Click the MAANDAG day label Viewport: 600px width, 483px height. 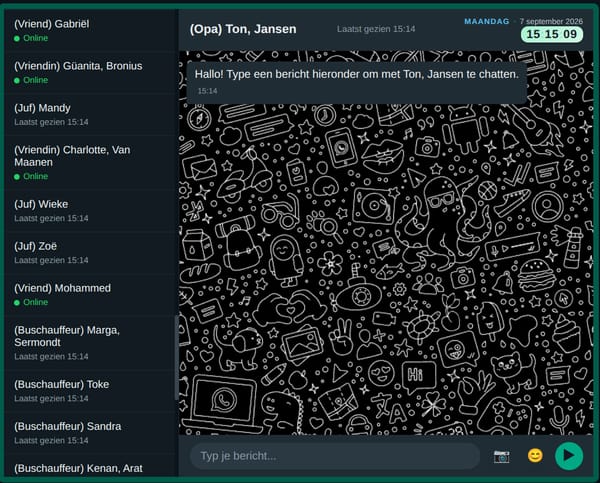tap(487, 21)
